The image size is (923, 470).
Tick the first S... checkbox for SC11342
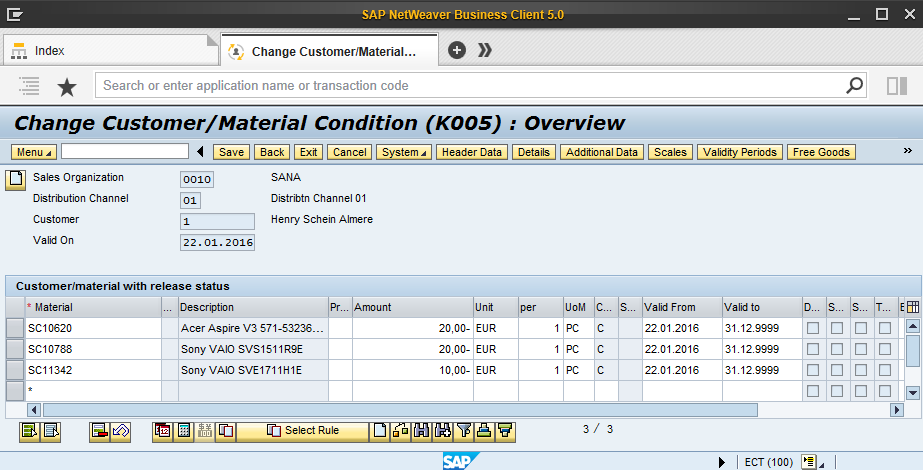click(837, 370)
